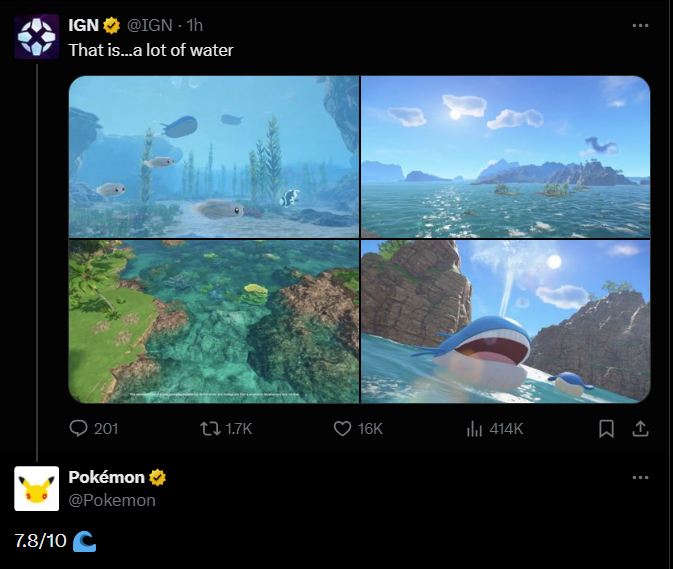Open the @Pokemon handle link
This screenshot has height=569, width=673.
(112, 500)
